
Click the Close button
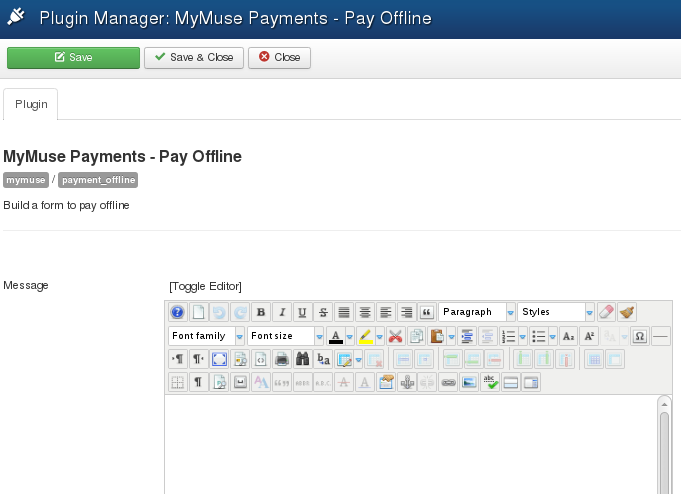pos(279,57)
